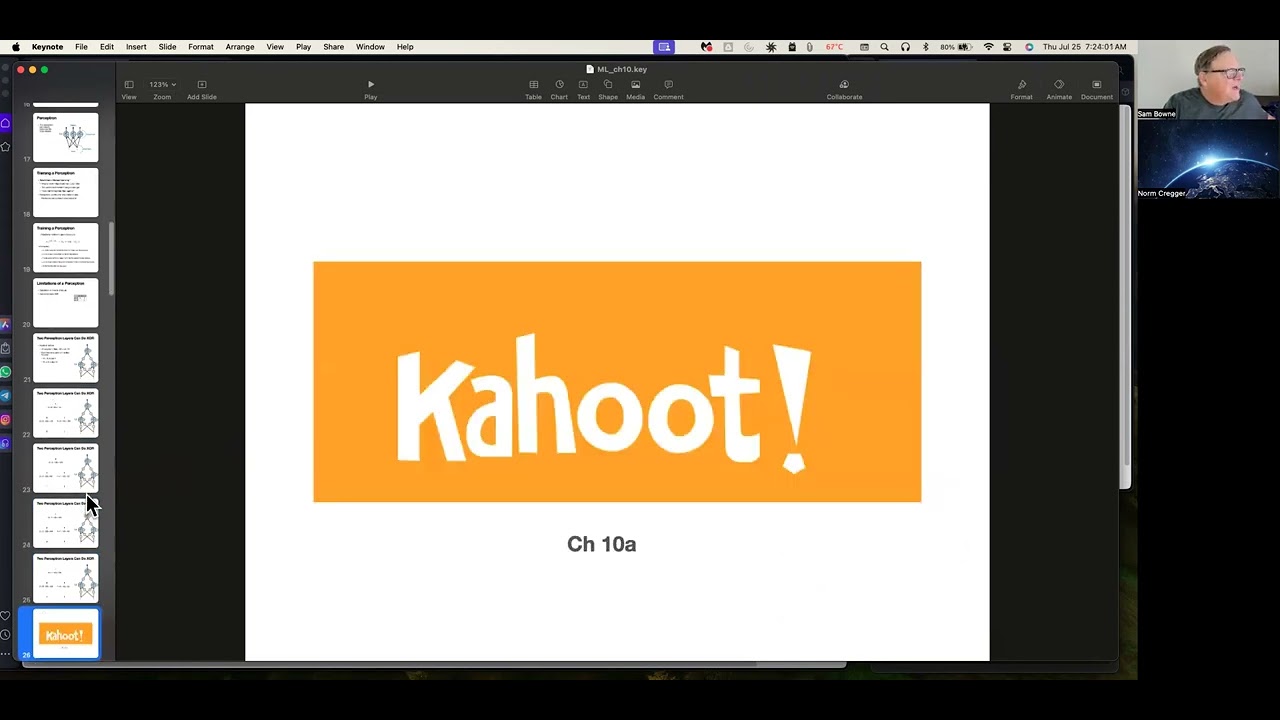1280x720 pixels.
Task: Select the "Ch 10a" text on slide
Action: coord(601,544)
